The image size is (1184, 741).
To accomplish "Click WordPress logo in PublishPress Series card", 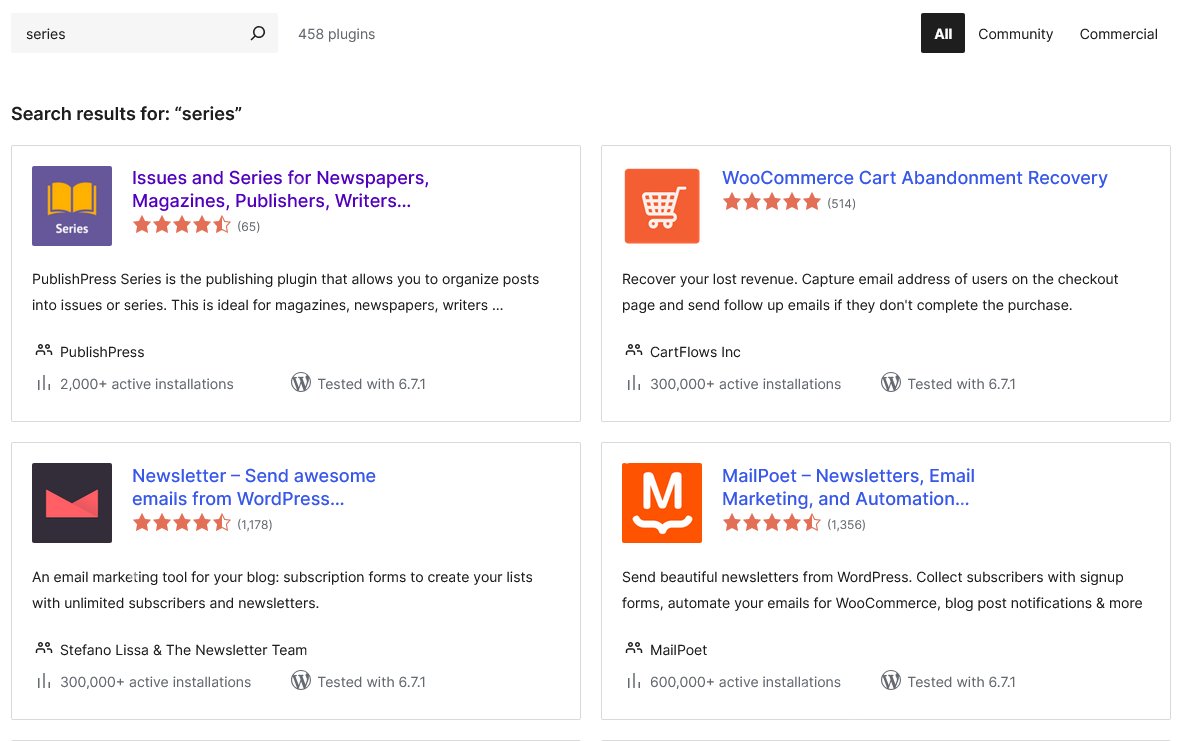I will tap(301, 383).
